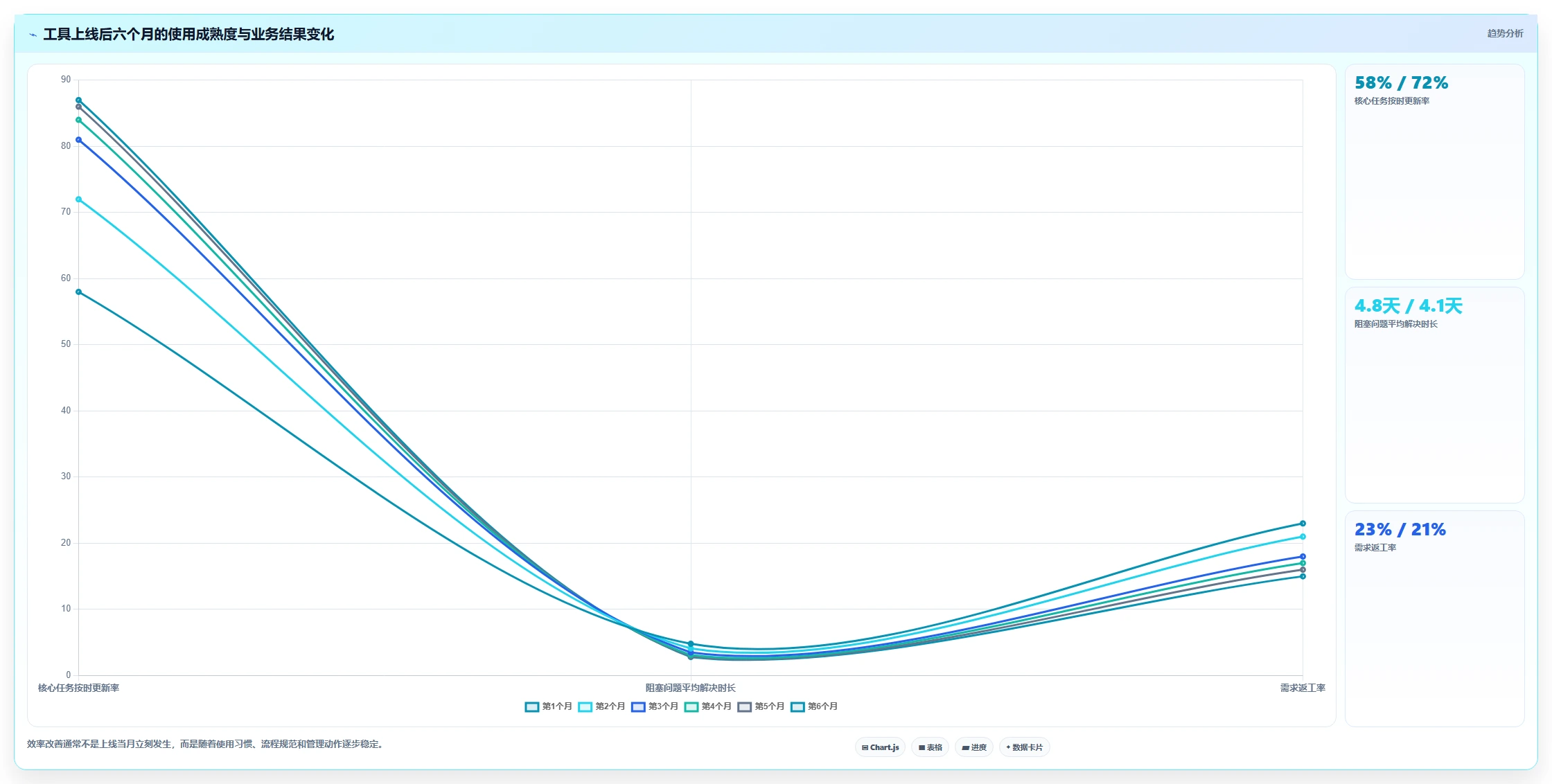This screenshot has width=1552, height=784.
Task: Click the 核心任务按时更新率 x-axis label
Action: click(78, 688)
